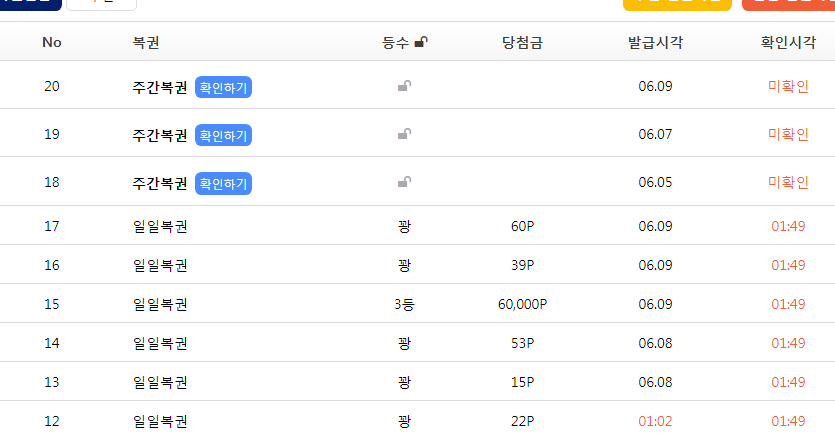Select the 주간복권 label in row 18
Screen dimensions: 835x438
pyautogui.click(x=160, y=183)
